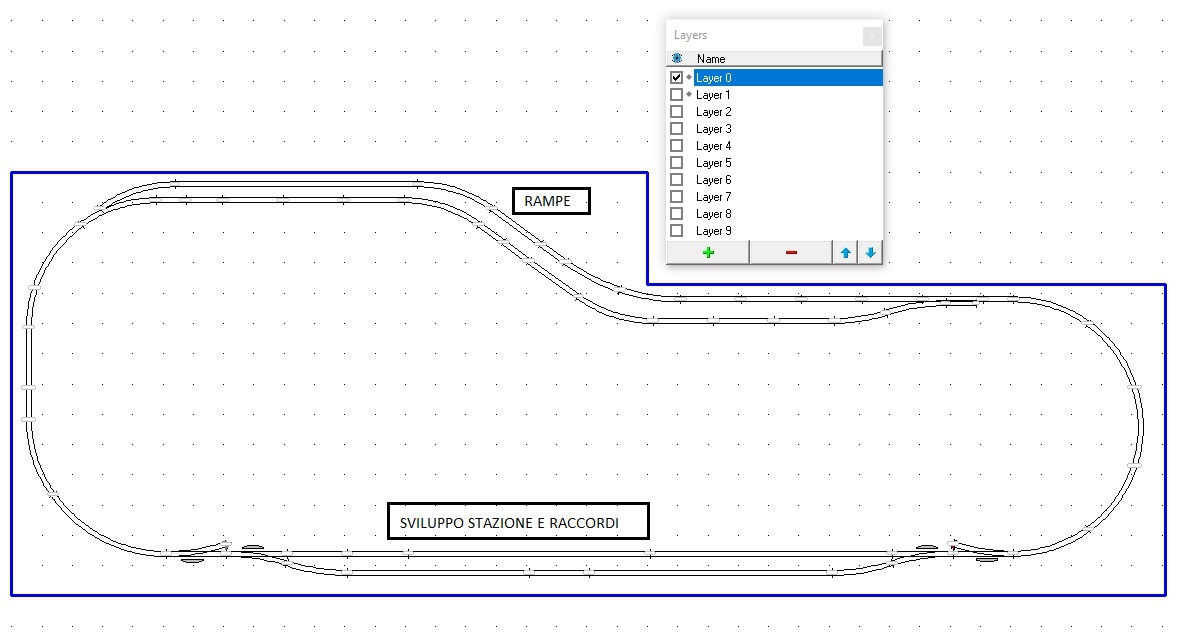Image resolution: width=1186 pixels, height=642 pixels.
Task: Select Layer 0 in the list
Action: pos(714,78)
